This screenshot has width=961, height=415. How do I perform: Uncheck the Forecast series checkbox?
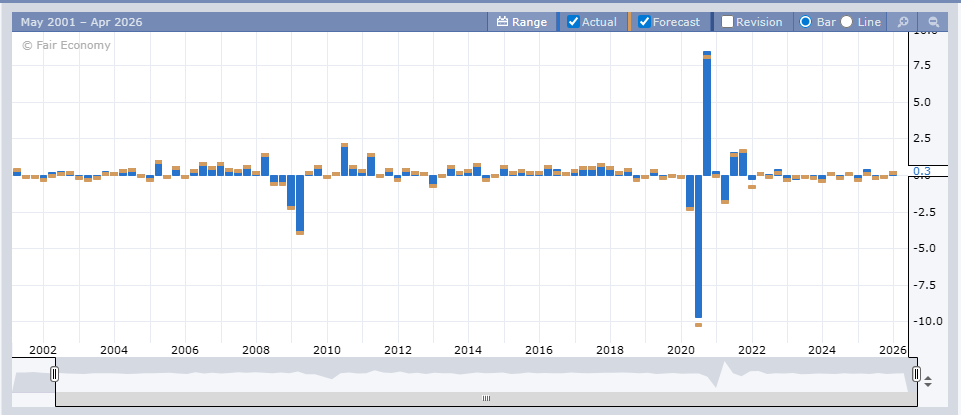[x=645, y=21]
